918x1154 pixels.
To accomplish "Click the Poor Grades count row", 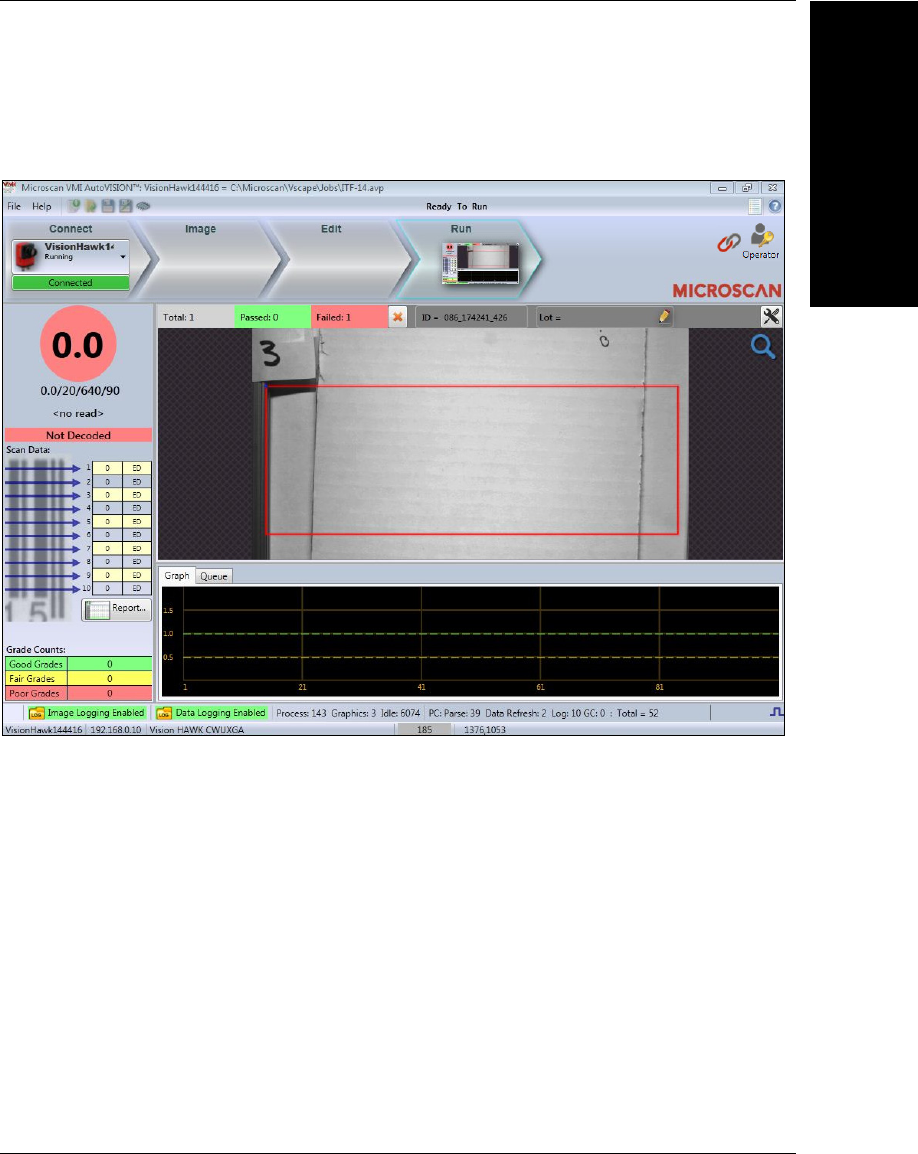I will [79, 693].
